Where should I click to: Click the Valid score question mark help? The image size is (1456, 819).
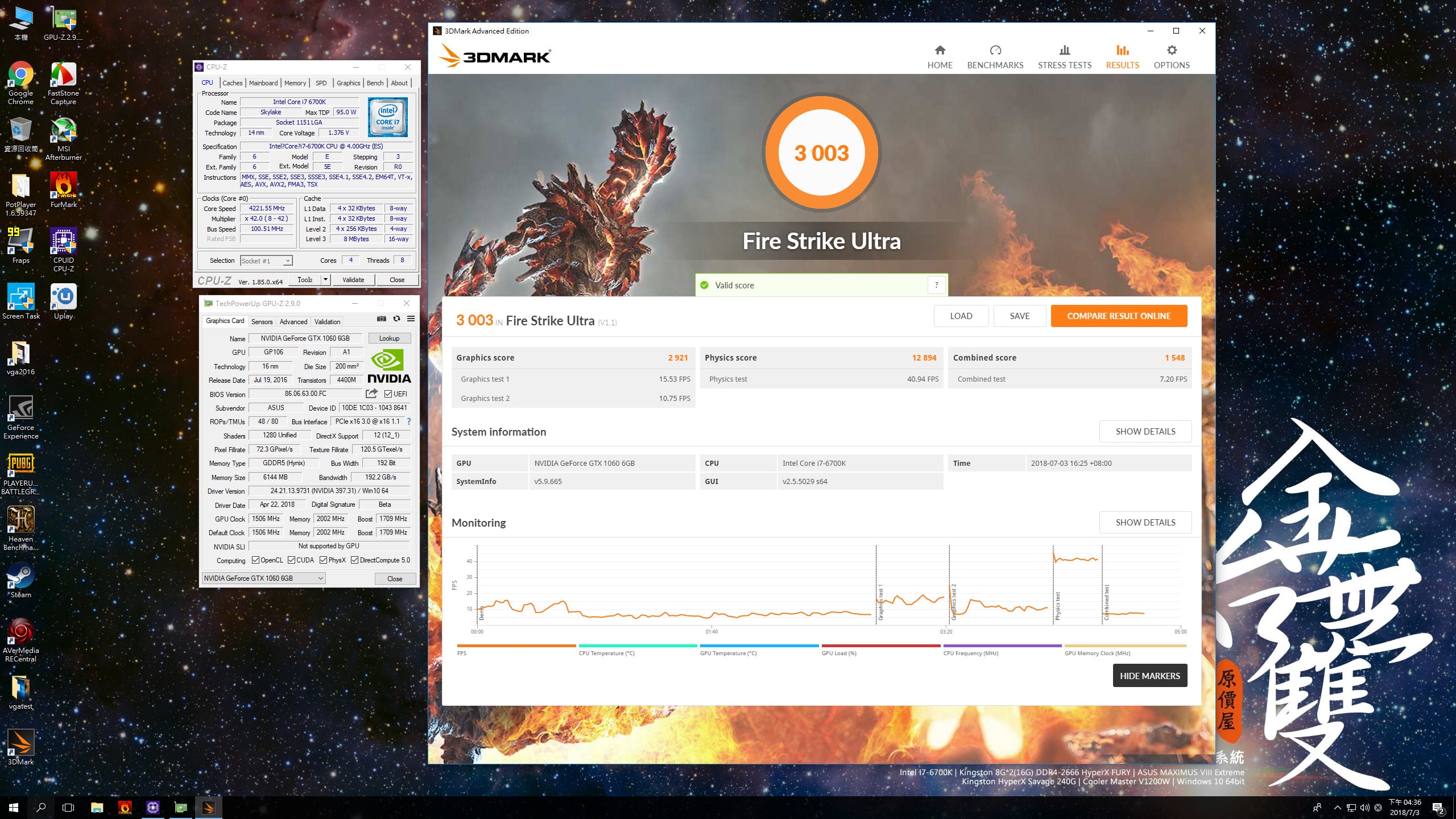[936, 285]
